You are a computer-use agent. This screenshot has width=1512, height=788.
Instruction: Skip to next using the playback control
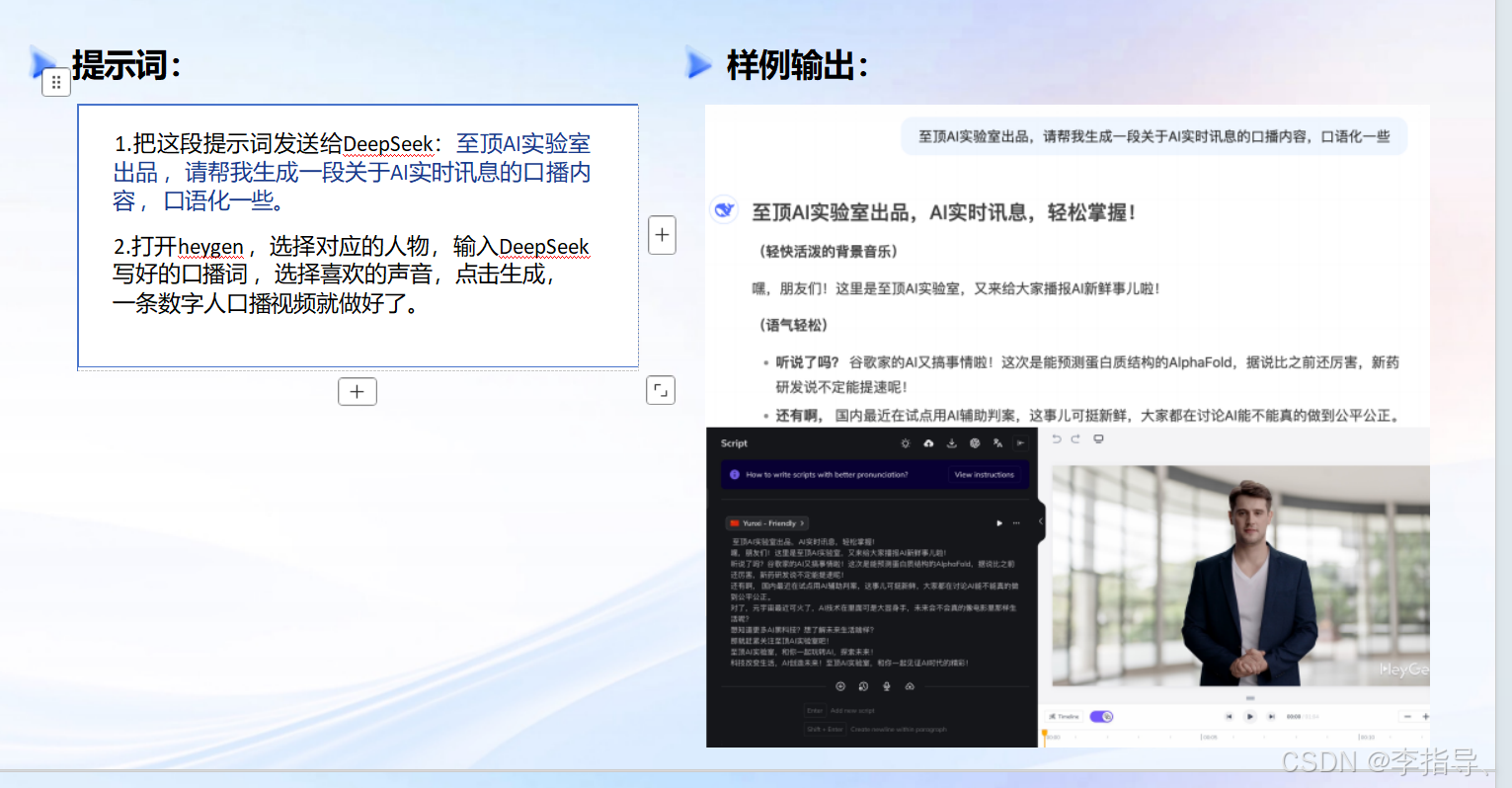(x=1272, y=717)
